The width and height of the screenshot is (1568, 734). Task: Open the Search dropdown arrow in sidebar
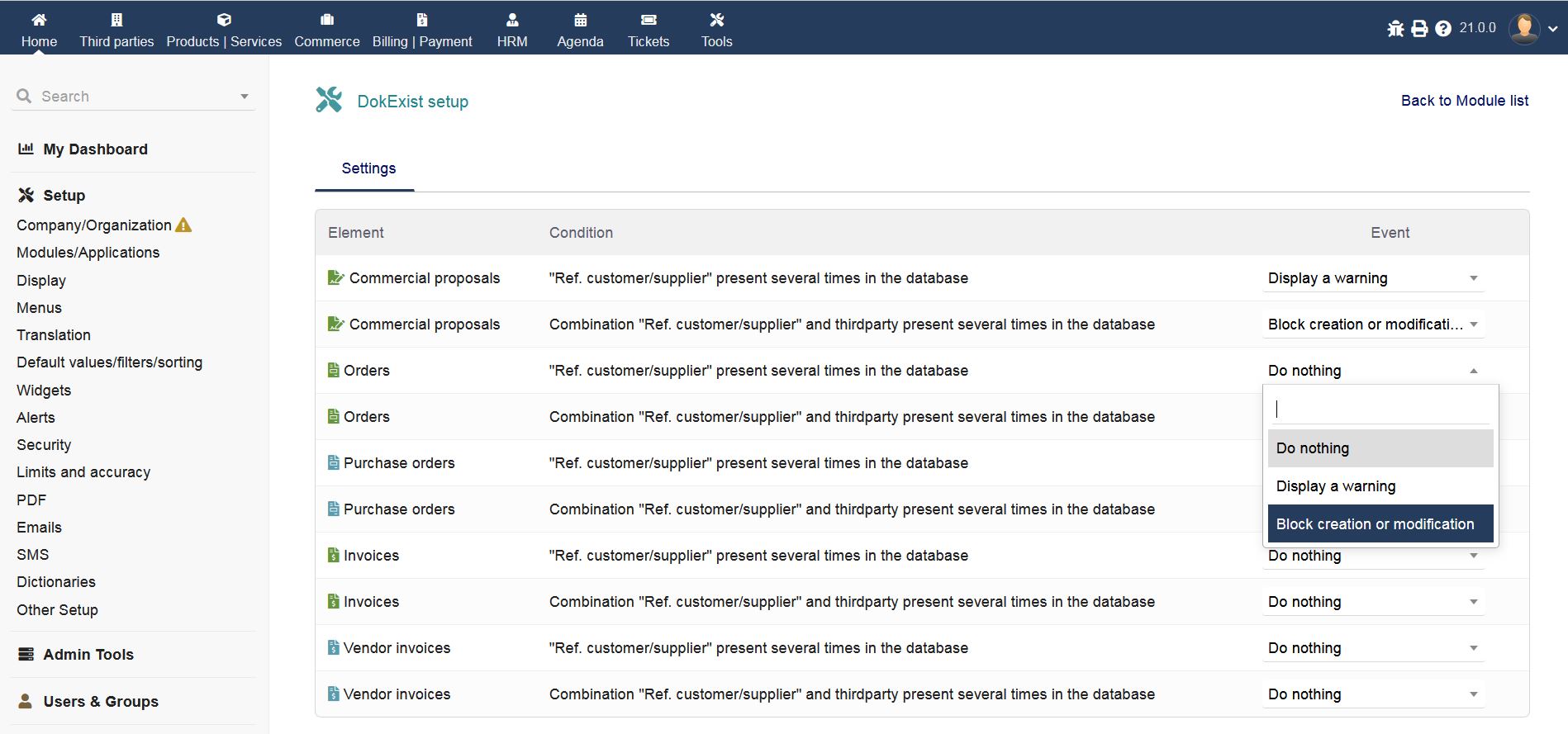(245, 97)
